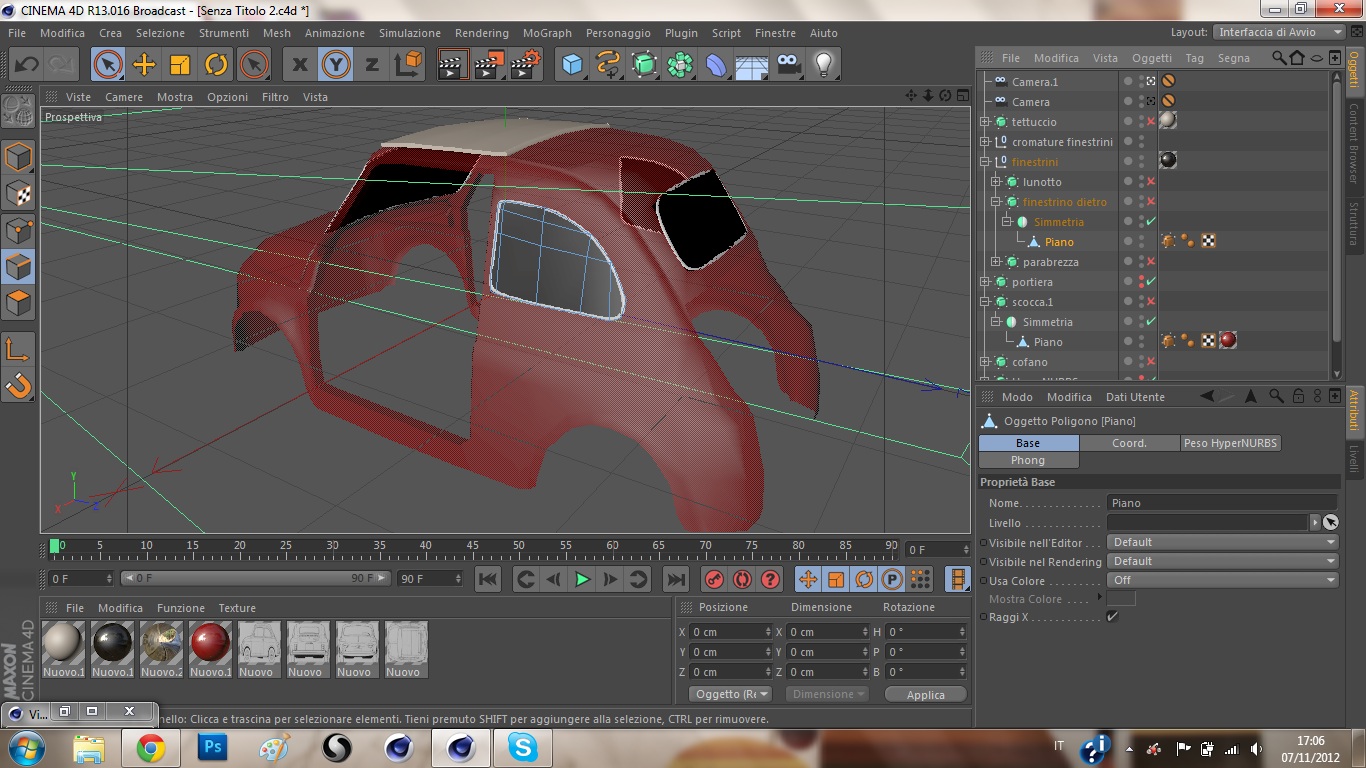1366x768 pixels.
Task: Collapse the finestrini tree node
Action: 985,162
